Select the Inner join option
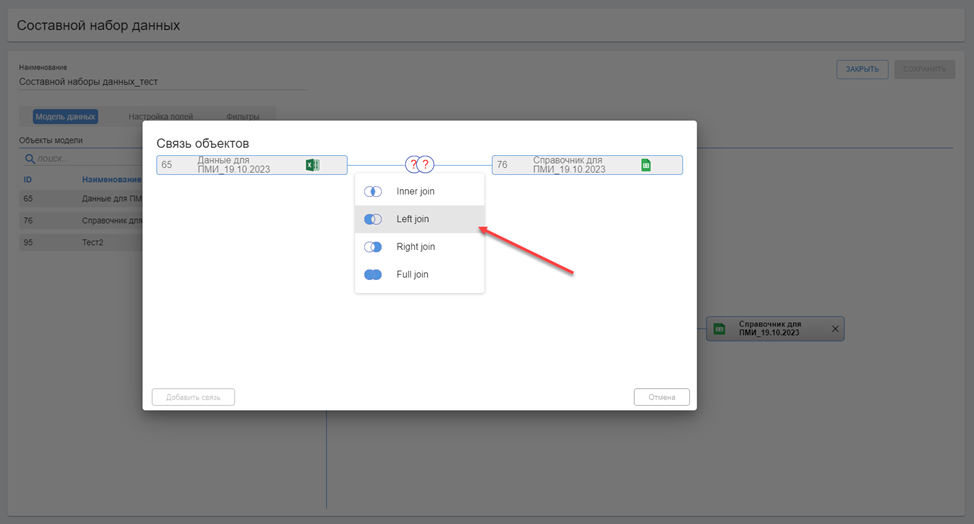Image resolution: width=974 pixels, height=524 pixels. (x=415, y=191)
